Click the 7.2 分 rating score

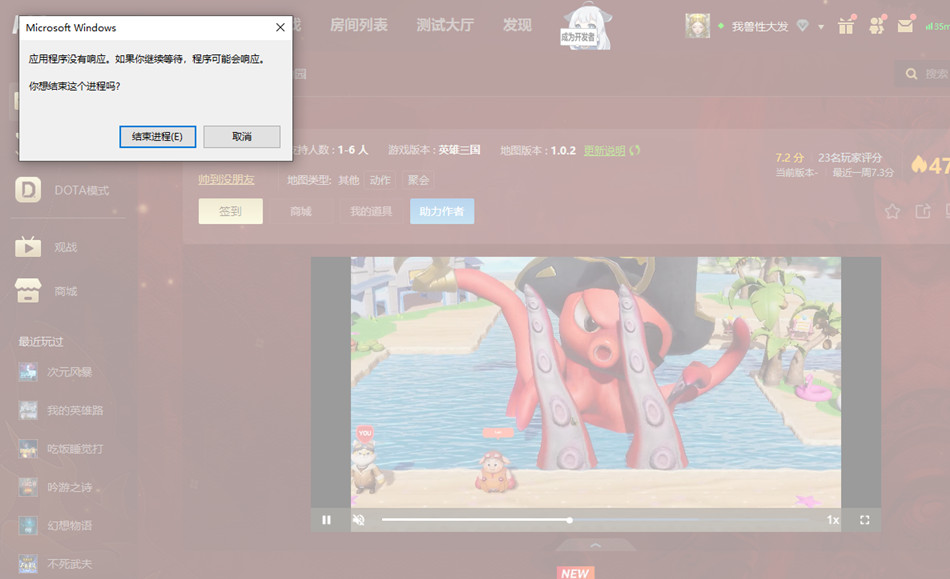click(x=789, y=157)
